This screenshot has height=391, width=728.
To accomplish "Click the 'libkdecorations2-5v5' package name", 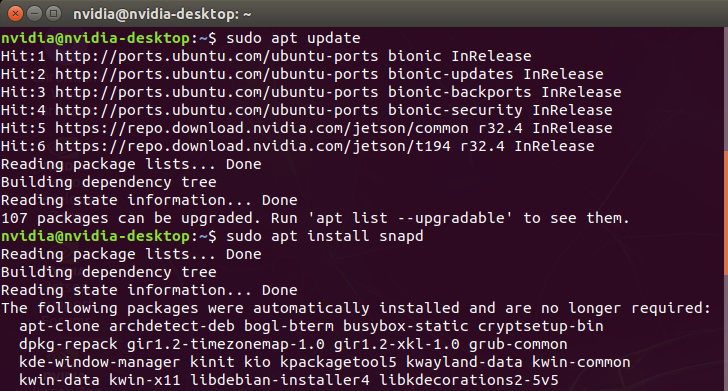I will pyautogui.click(x=469, y=380).
